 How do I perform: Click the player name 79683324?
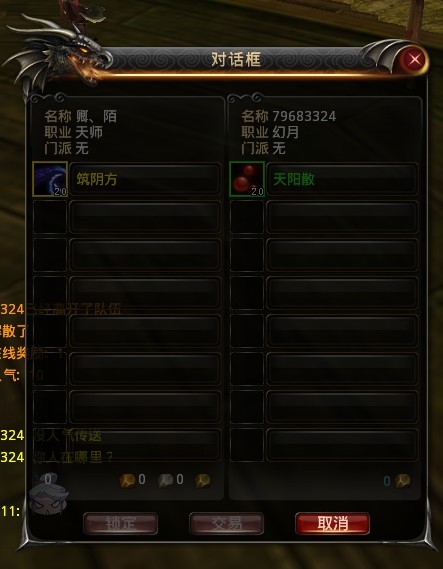(304, 116)
